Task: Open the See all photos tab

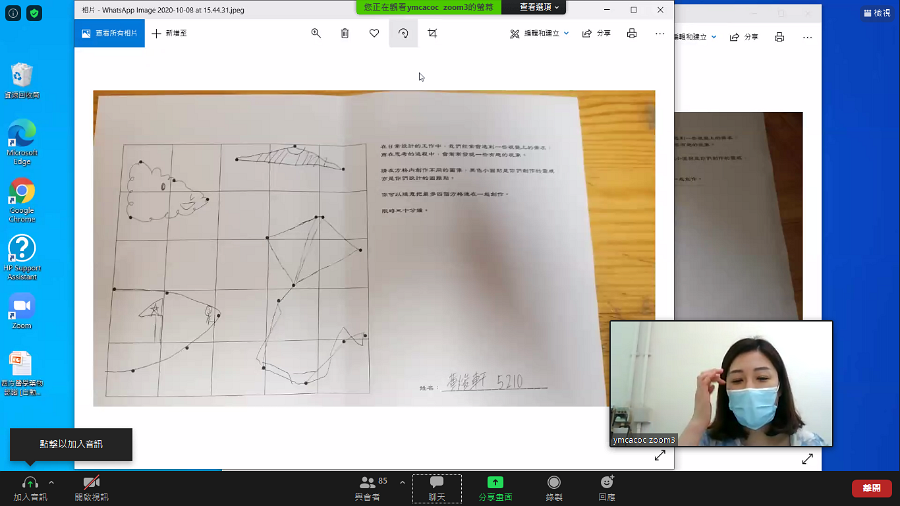Action: click(110, 33)
